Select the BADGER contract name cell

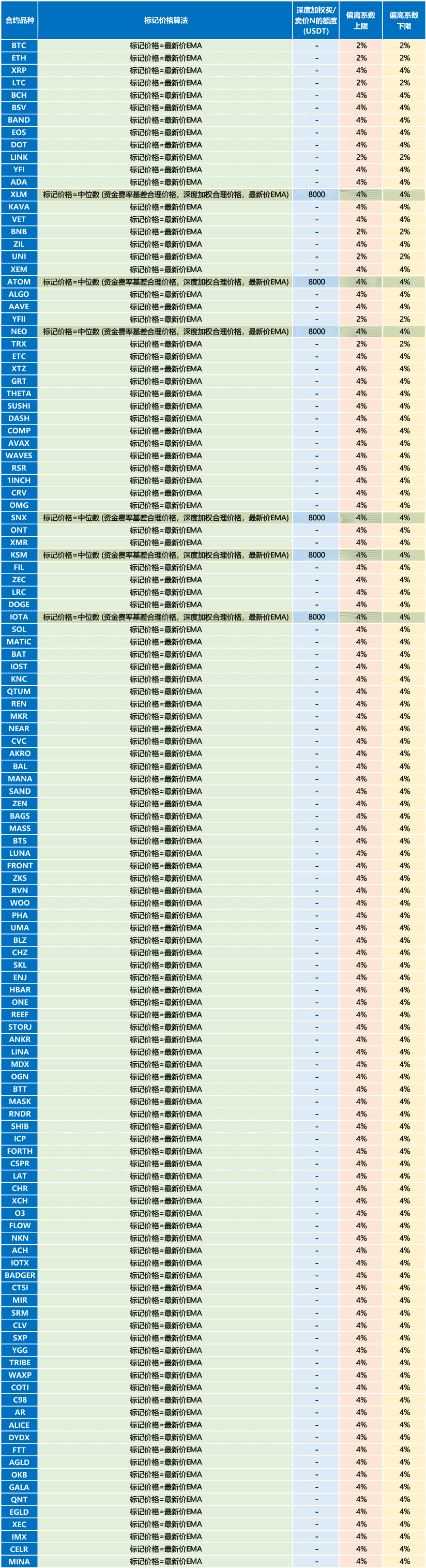click(x=19, y=1276)
